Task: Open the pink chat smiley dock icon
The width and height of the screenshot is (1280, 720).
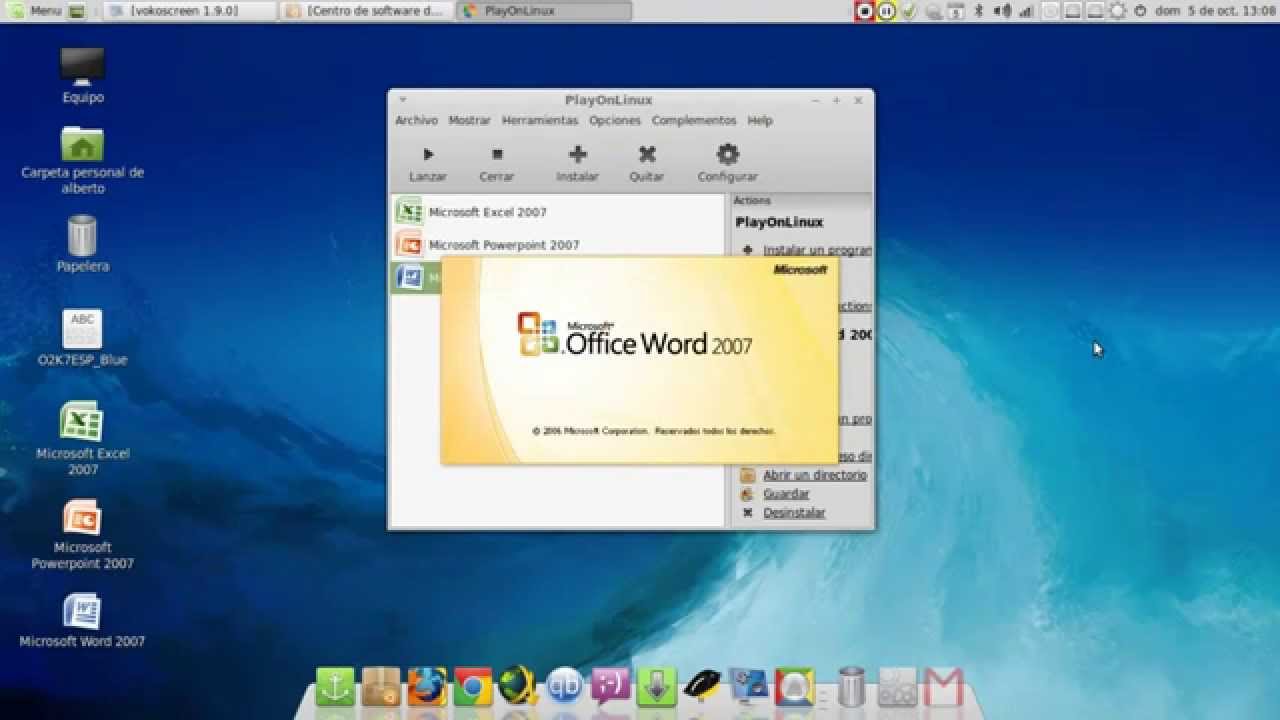Action: (x=611, y=687)
